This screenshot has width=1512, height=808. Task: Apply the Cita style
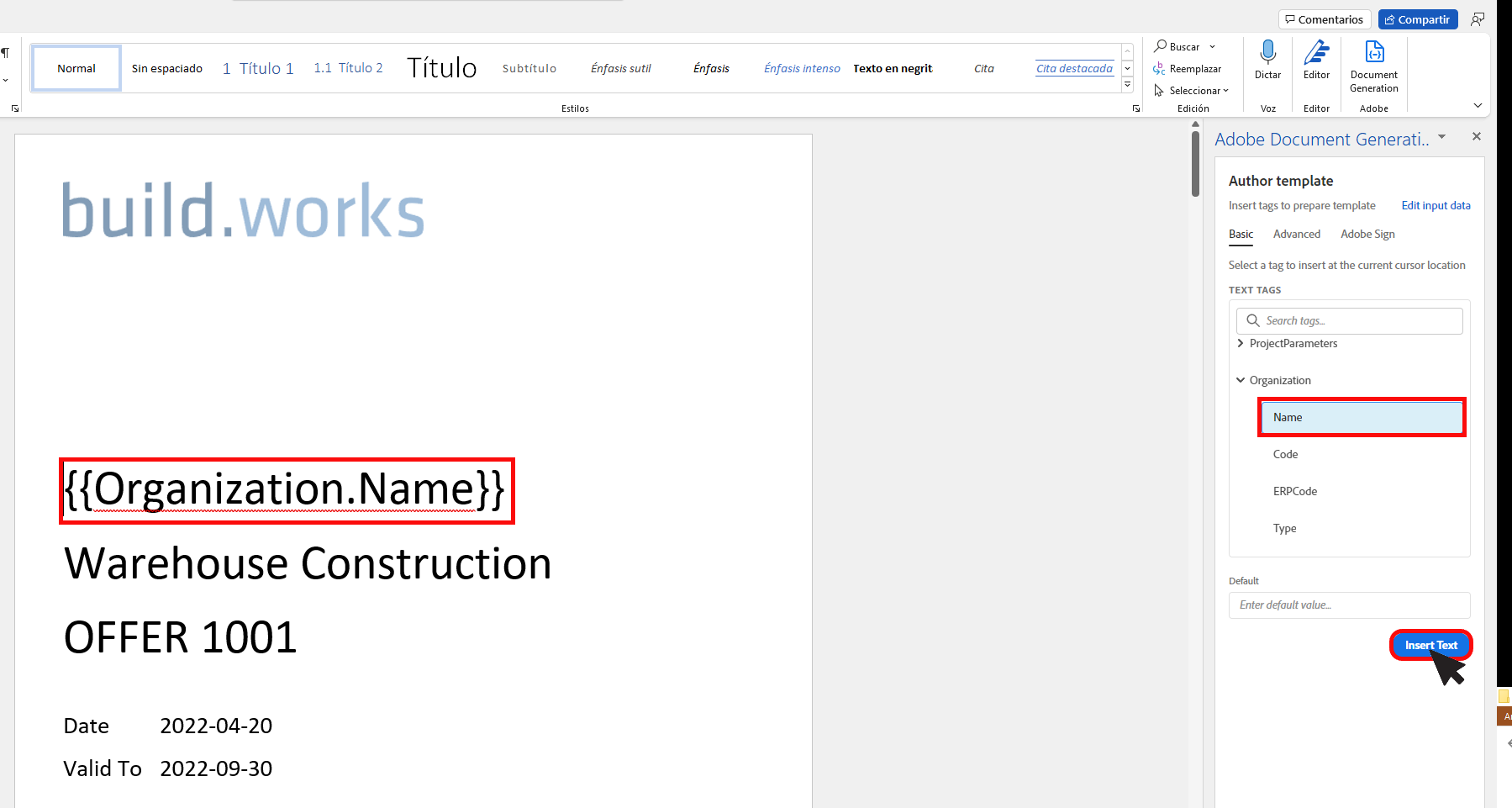point(984,68)
